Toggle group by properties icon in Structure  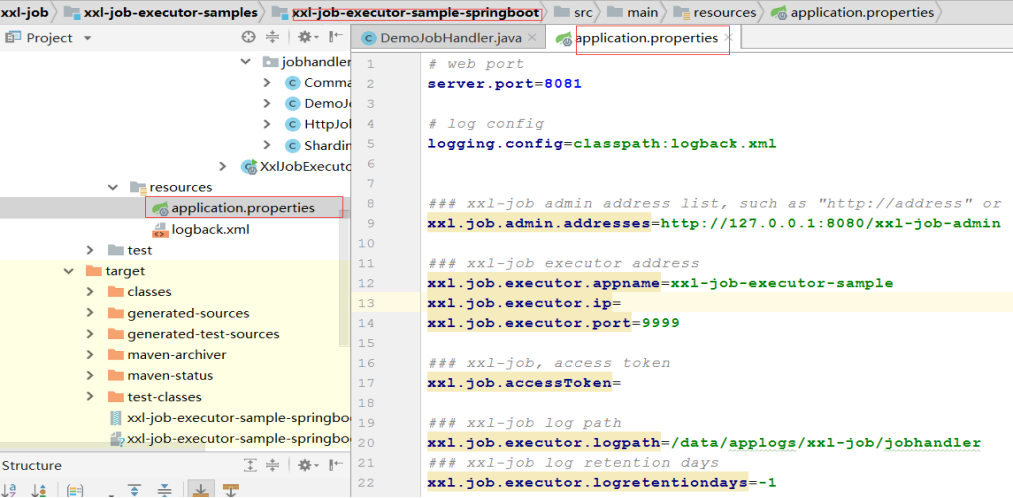click(x=75, y=490)
